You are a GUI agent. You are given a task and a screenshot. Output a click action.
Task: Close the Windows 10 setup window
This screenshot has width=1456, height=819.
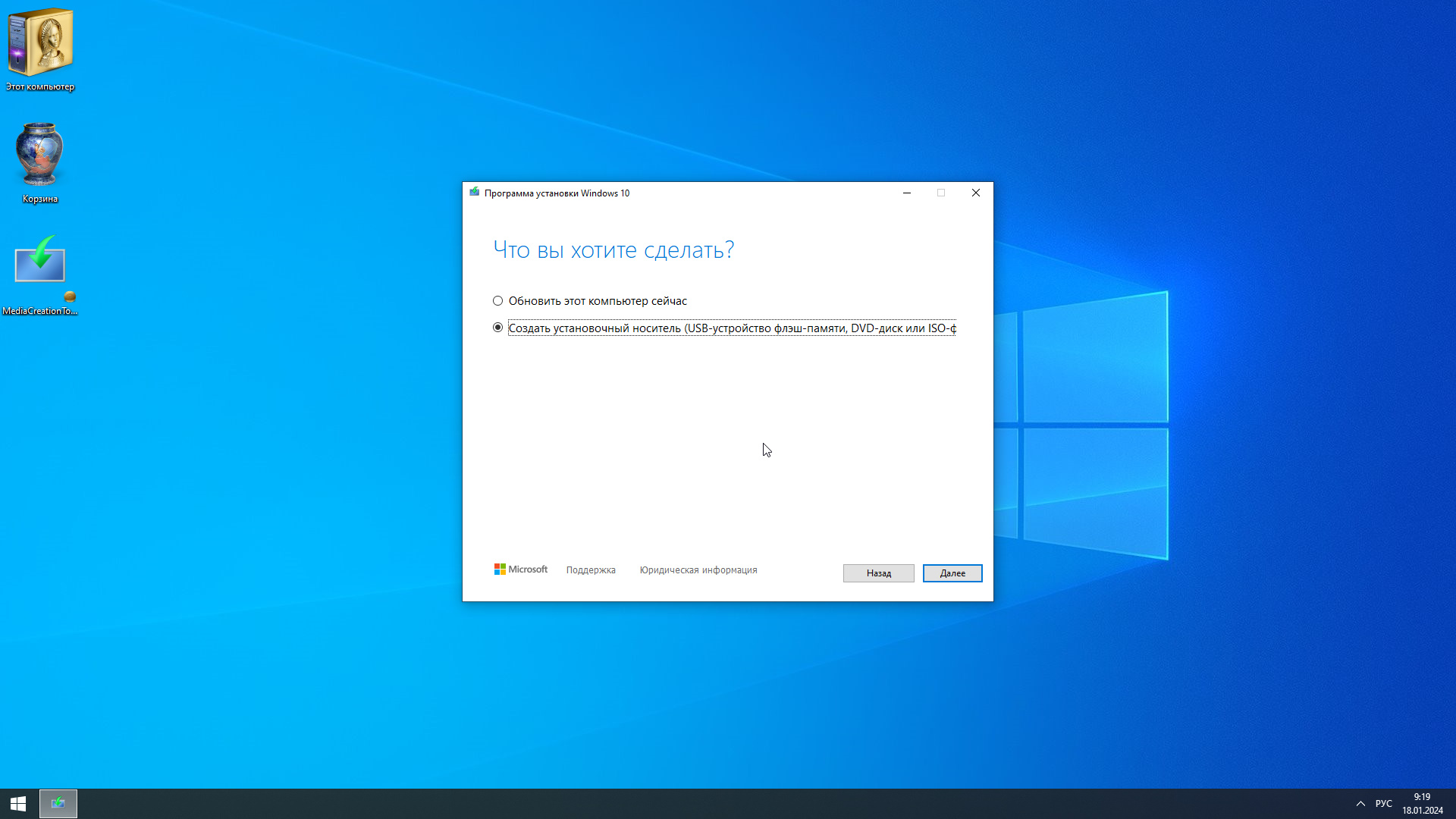[x=976, y=193]
